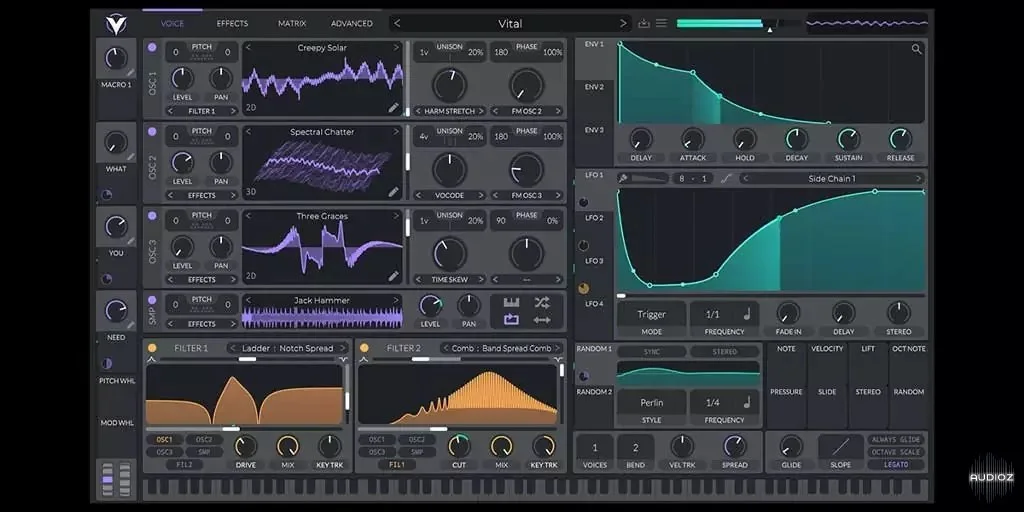Open the envelope magnifier zoom icon
Screen dimensions: 1024x512
917,49
